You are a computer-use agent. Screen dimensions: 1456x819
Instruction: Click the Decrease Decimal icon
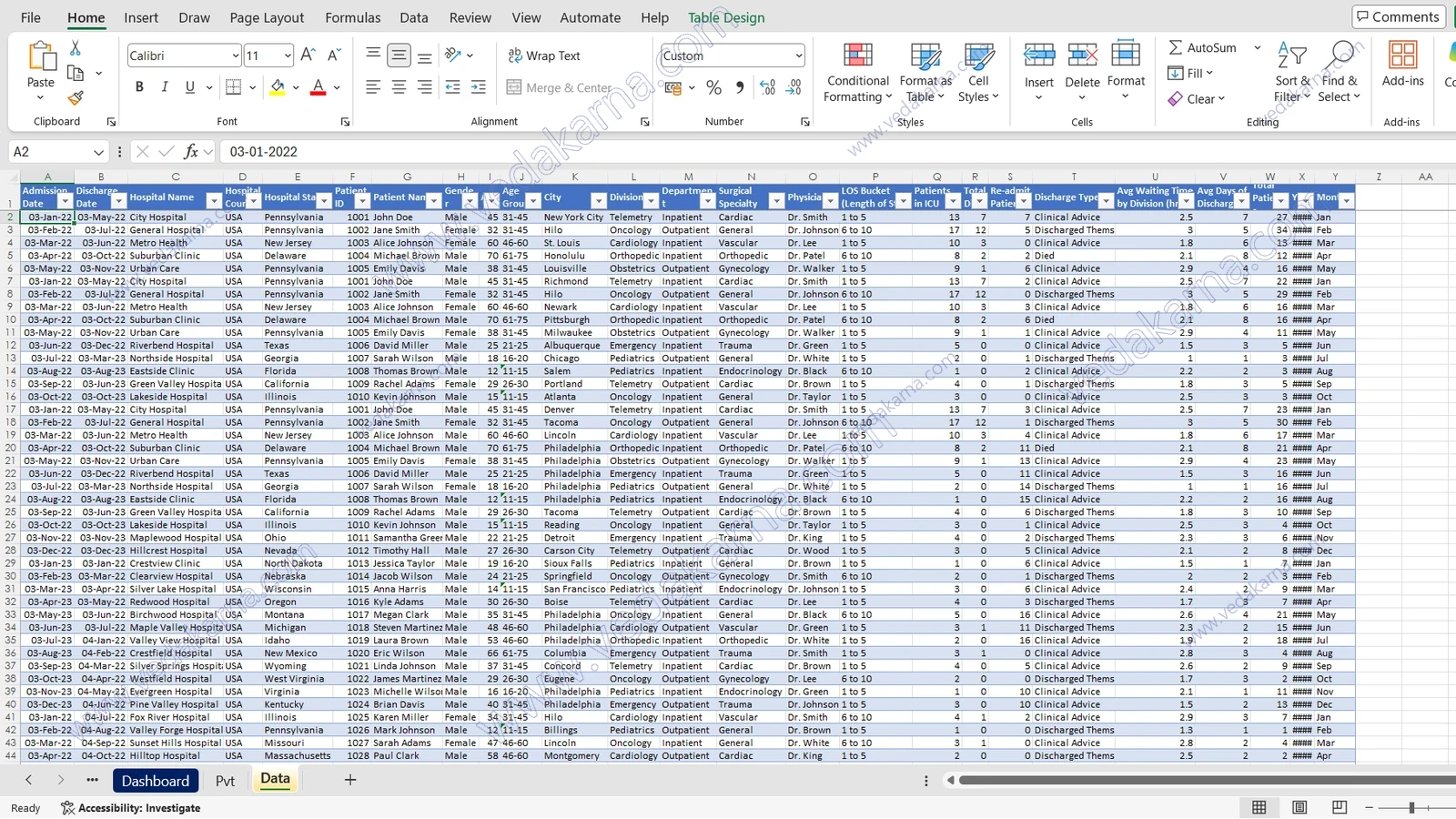coord(794,87)
